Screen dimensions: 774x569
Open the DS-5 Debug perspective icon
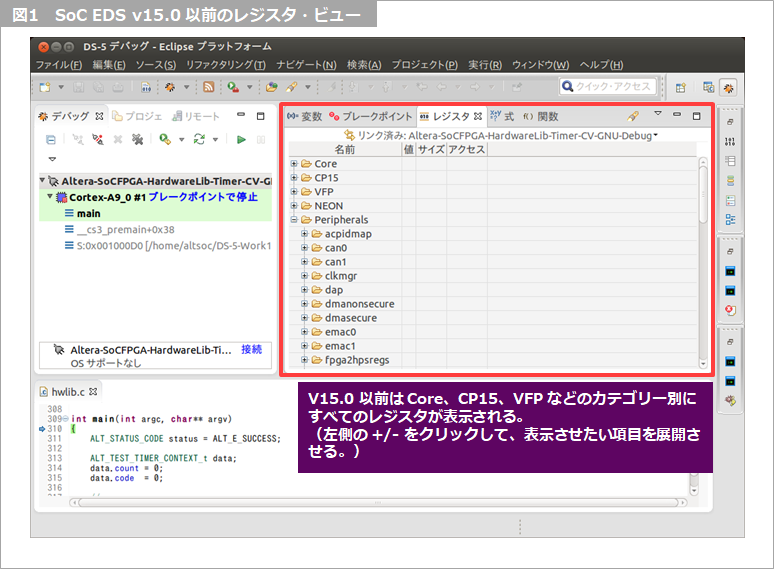point(727,88)
